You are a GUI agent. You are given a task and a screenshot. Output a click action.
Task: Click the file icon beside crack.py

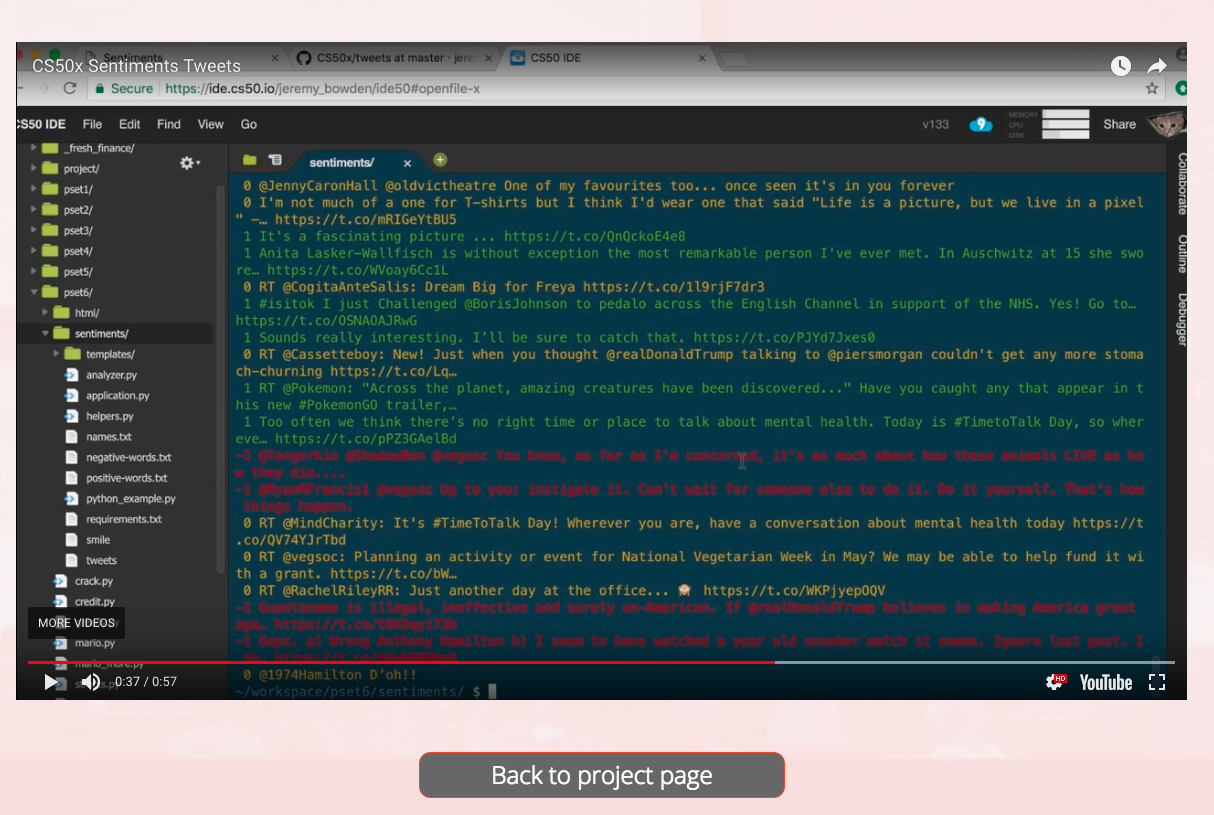60,581
